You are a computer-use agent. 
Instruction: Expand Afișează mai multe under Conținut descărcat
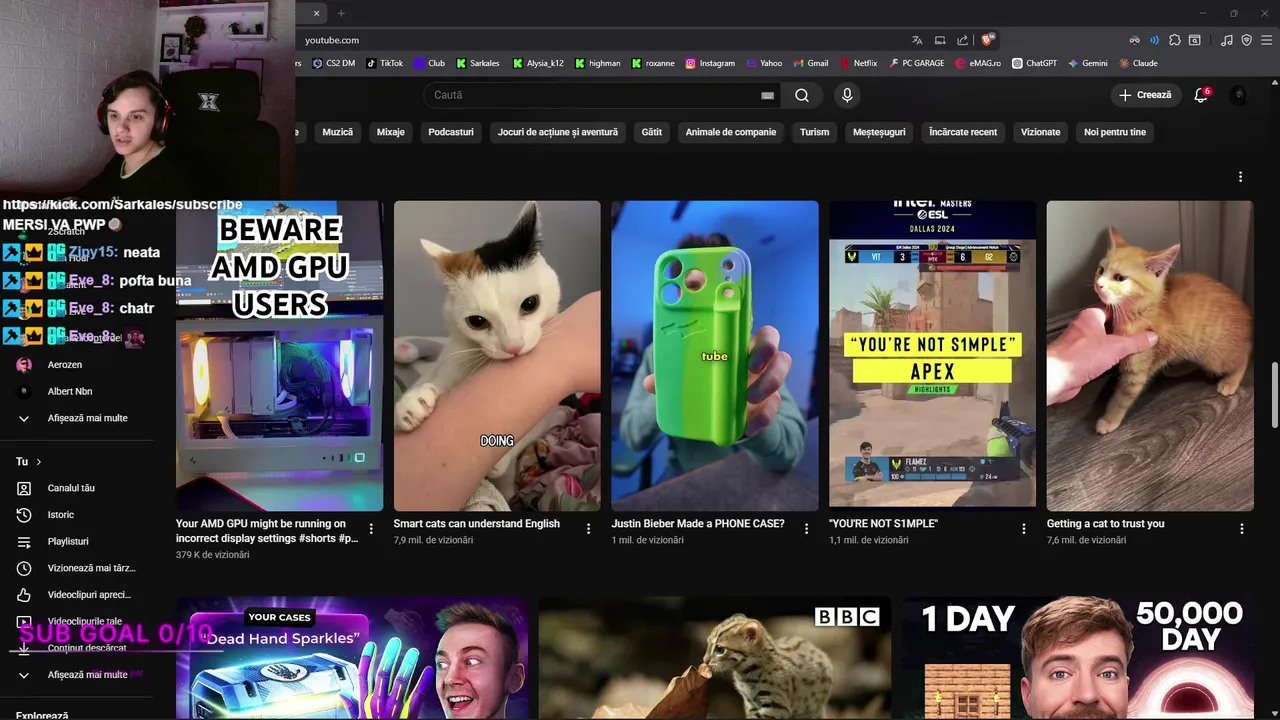[76, 675]
